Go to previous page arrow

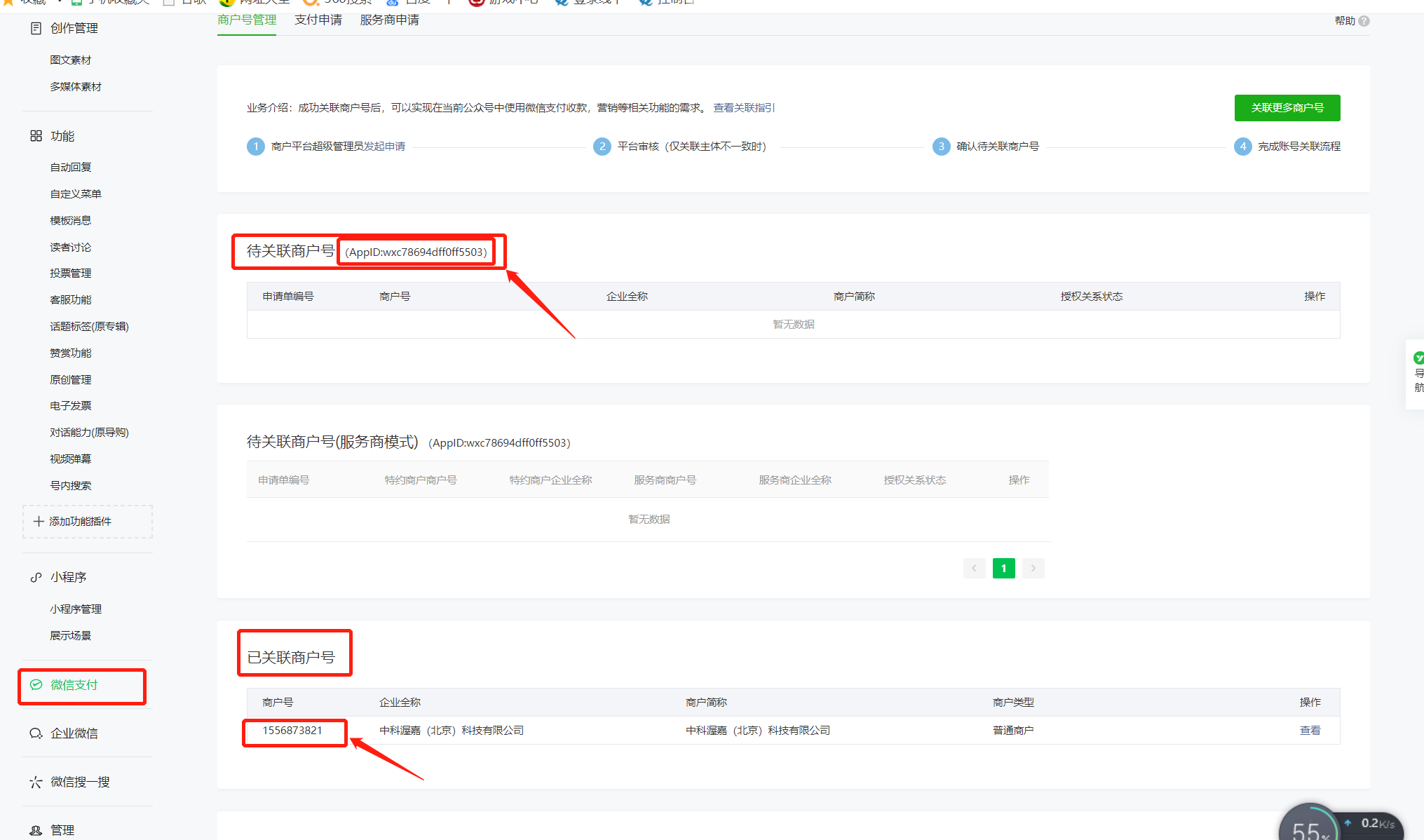click(974, 568)
